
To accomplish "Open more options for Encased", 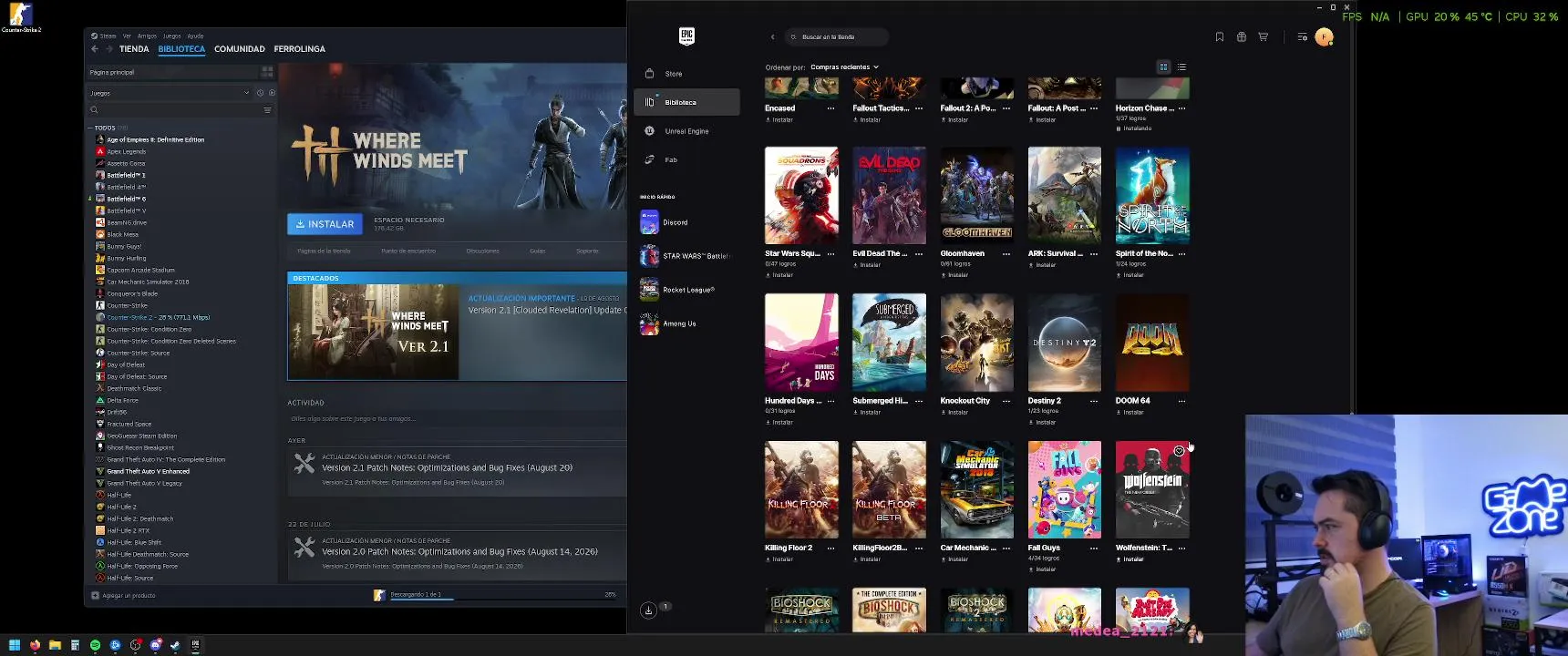I will [830, 108].
